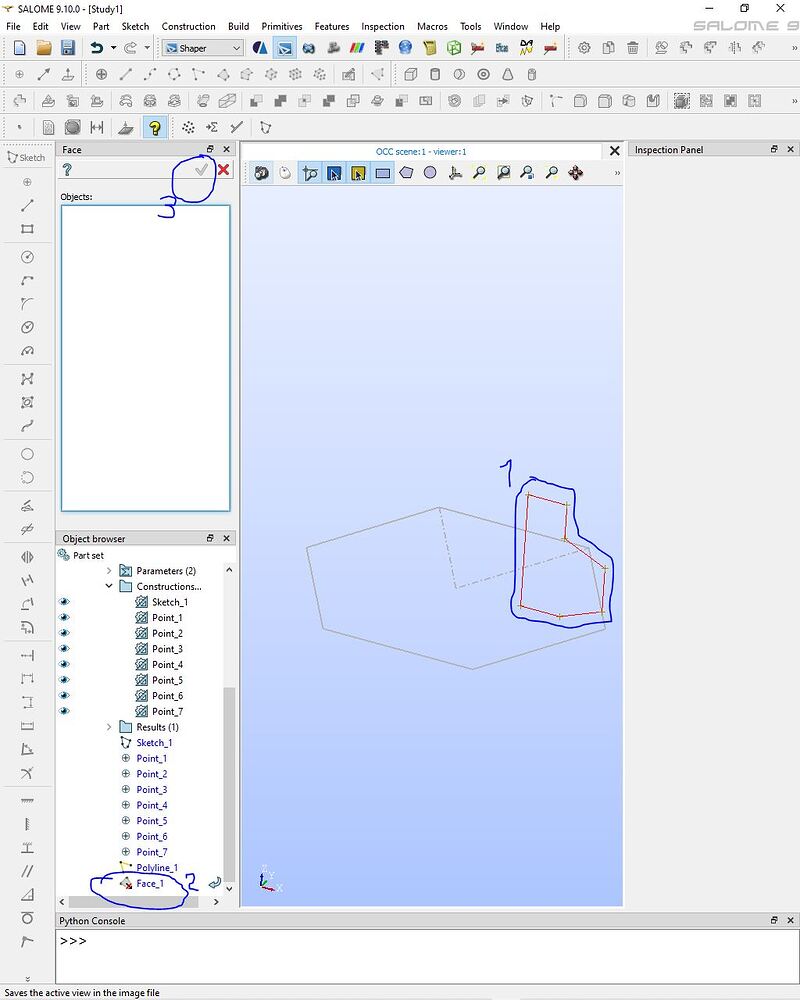
Task: Click the trihedron axes icon in viewer
Action: (455, 173)
